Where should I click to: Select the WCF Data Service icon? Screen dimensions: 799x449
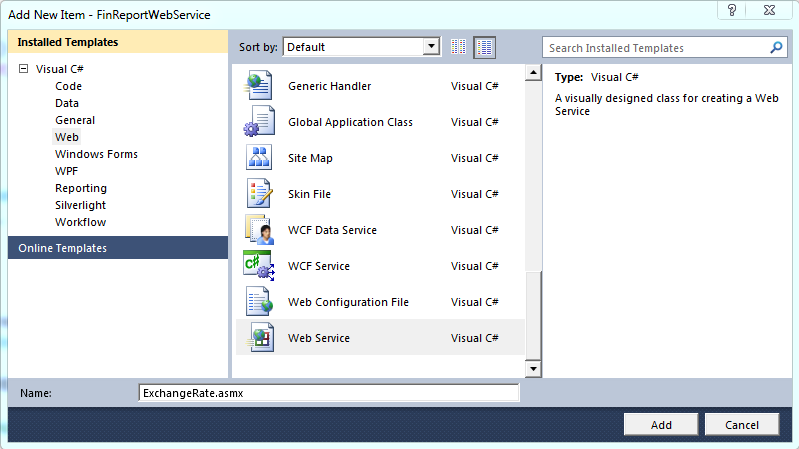[258, 230]
